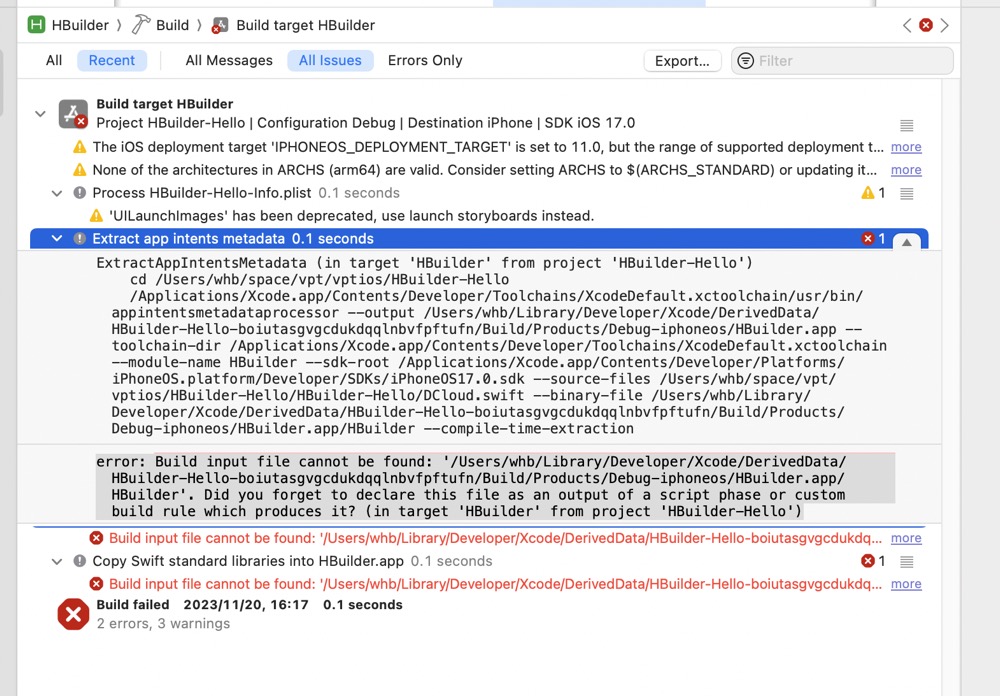Open 'more' link for ARCHS warning
This screenshot has height=696, width=1000.
906,170
